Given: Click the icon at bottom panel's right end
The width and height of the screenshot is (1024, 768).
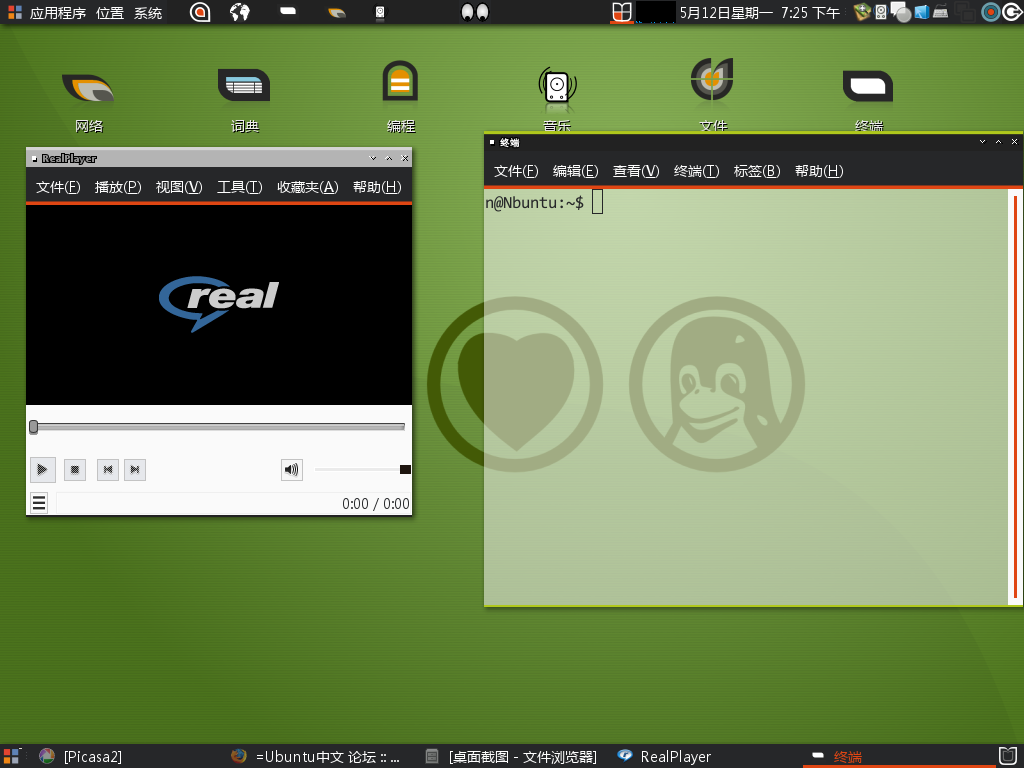Looking at the screenshot, I should click(x=1008, y=756).
